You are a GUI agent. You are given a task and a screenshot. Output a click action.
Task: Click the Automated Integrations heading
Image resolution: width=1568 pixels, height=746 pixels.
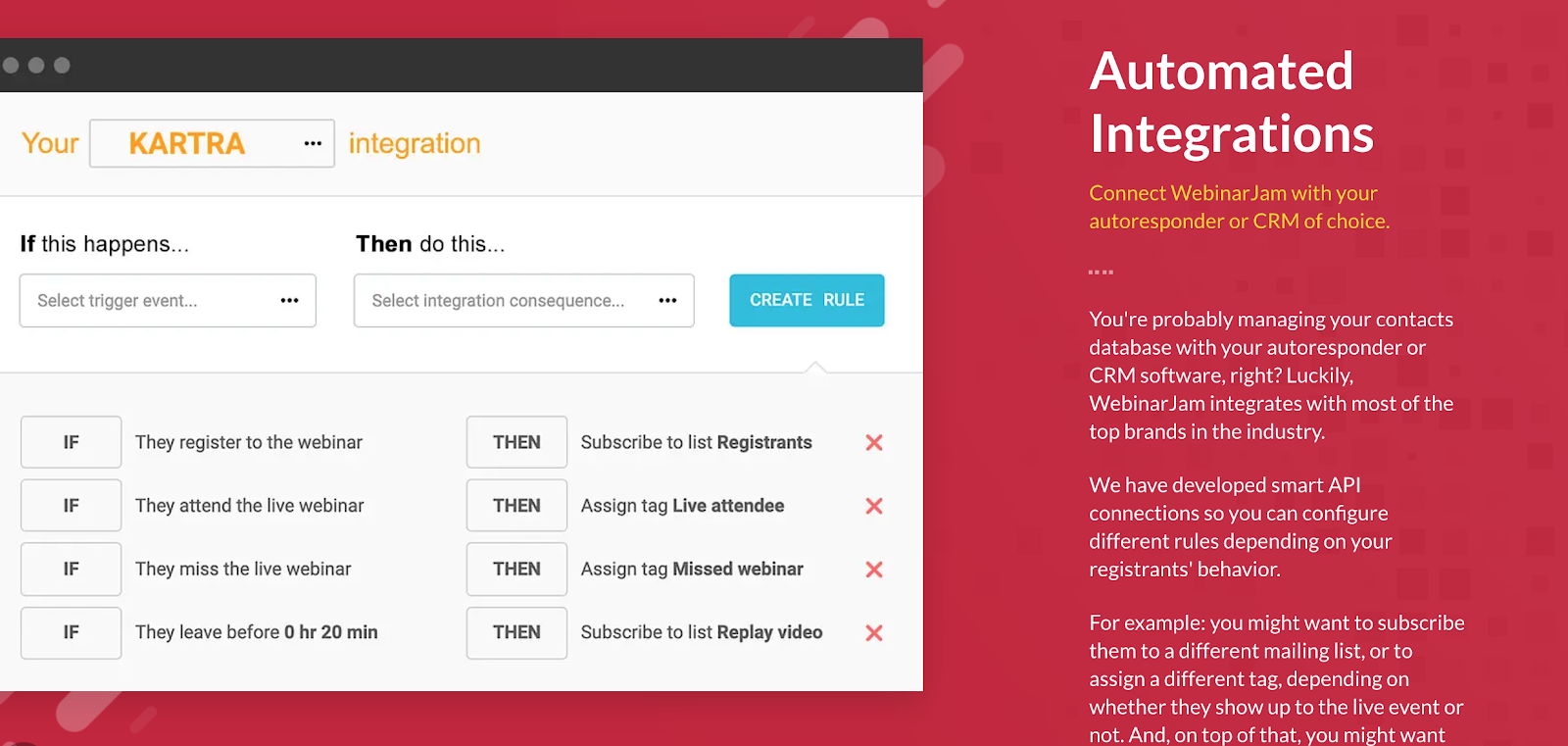1231,102
